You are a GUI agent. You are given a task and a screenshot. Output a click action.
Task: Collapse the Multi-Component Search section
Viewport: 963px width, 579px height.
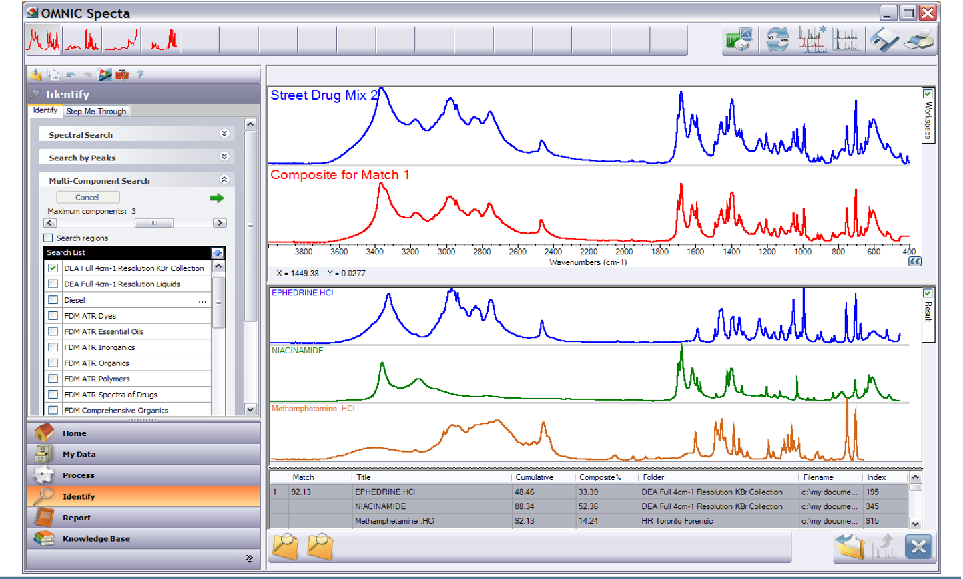point(224,179)
